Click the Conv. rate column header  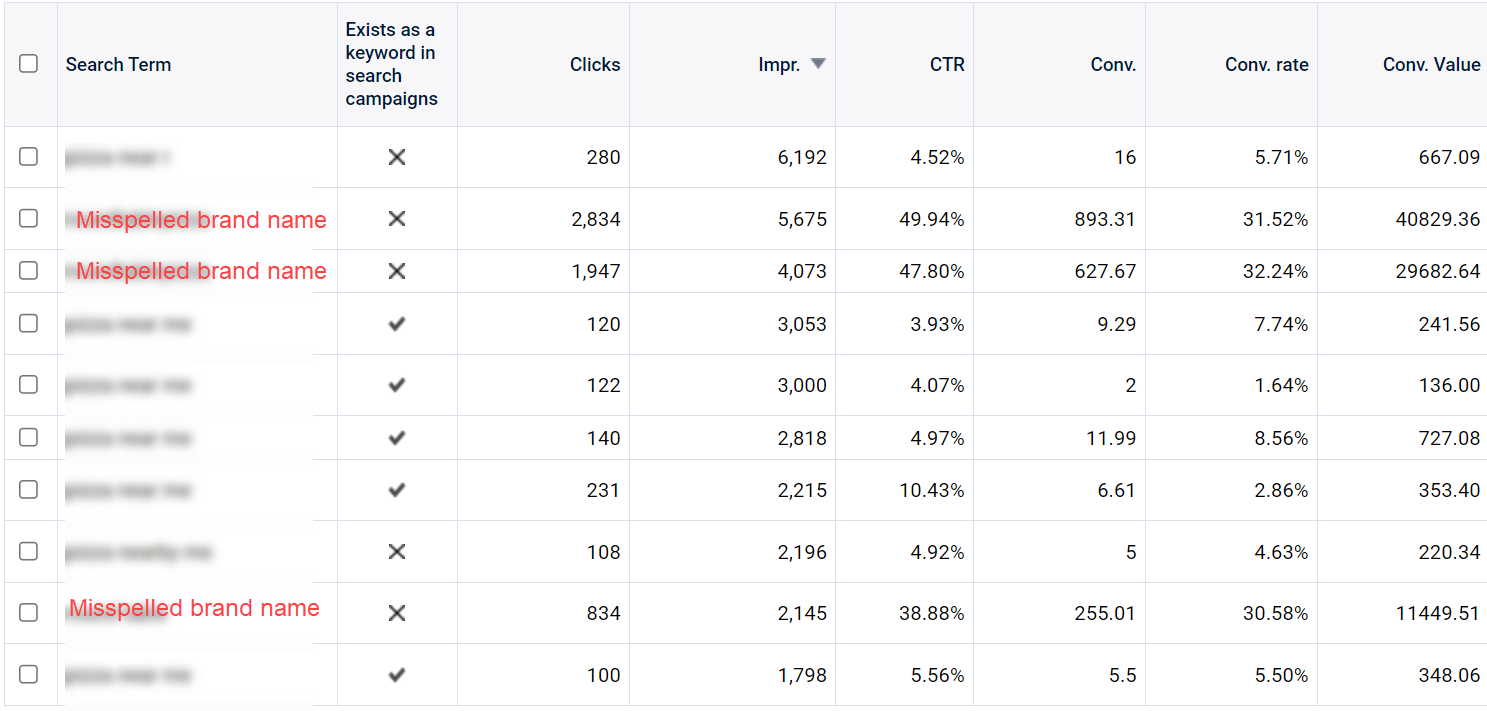coord(1266,65)
